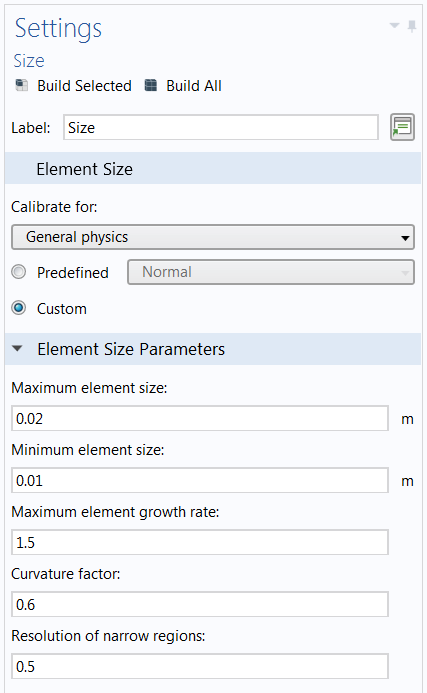Screen dimensions: 427x693
Task: Click the Build All text button
Action: pyautogui.click(x=194, y=85)
